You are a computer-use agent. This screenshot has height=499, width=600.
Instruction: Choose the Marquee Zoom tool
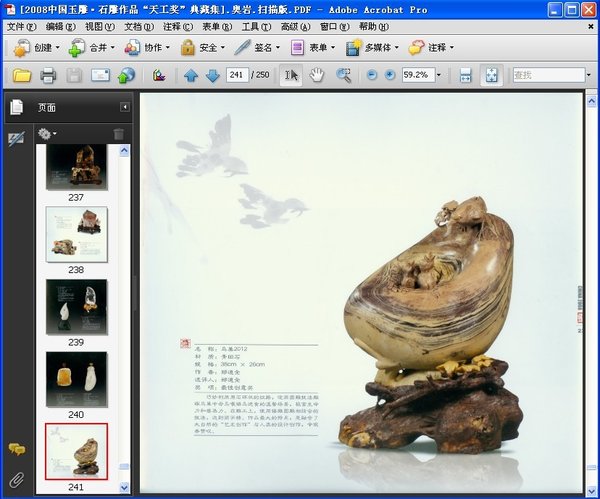tap(344, 75)
